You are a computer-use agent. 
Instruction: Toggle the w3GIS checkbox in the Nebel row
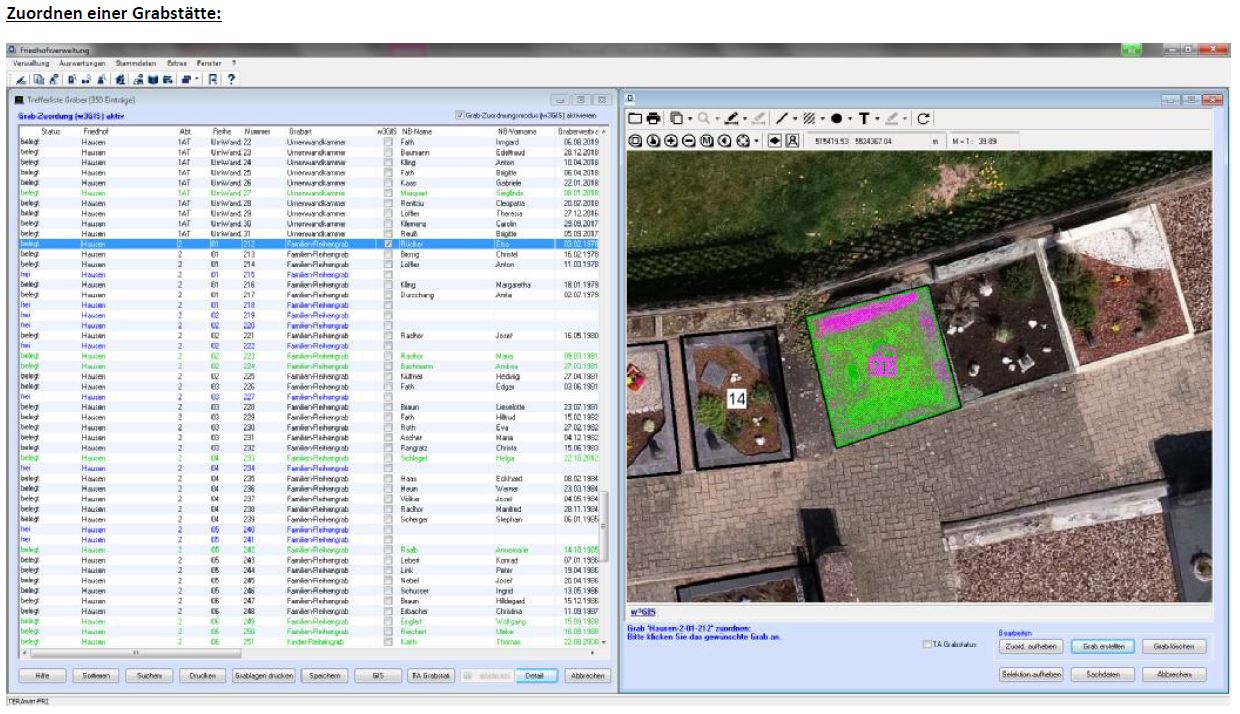[x=387, y=580]
